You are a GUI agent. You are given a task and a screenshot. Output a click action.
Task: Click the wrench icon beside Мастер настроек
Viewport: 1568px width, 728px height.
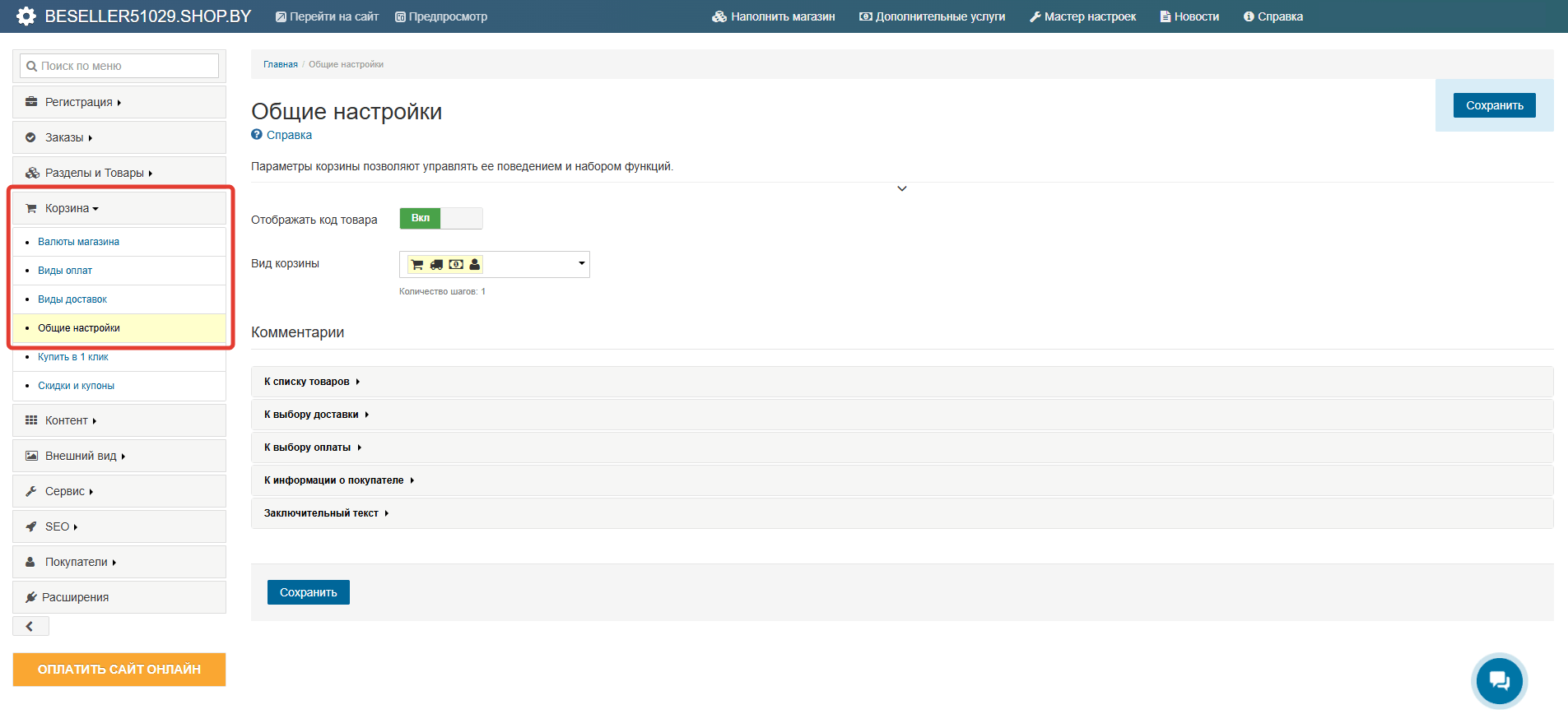tap(1035, 16)
